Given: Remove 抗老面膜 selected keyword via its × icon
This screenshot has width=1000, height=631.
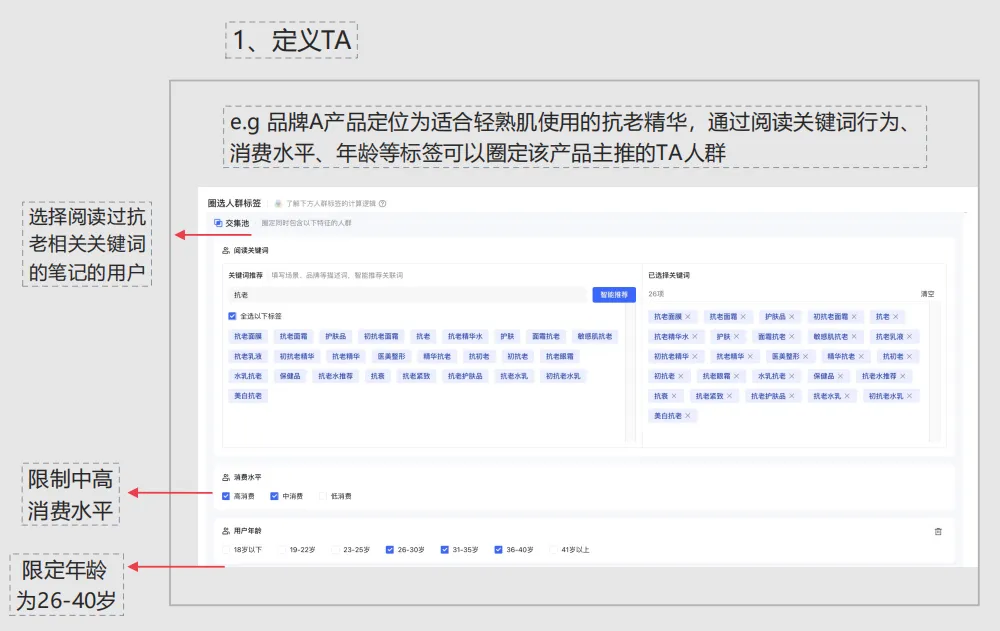Looking at the screenshot, I should [688, 316].
